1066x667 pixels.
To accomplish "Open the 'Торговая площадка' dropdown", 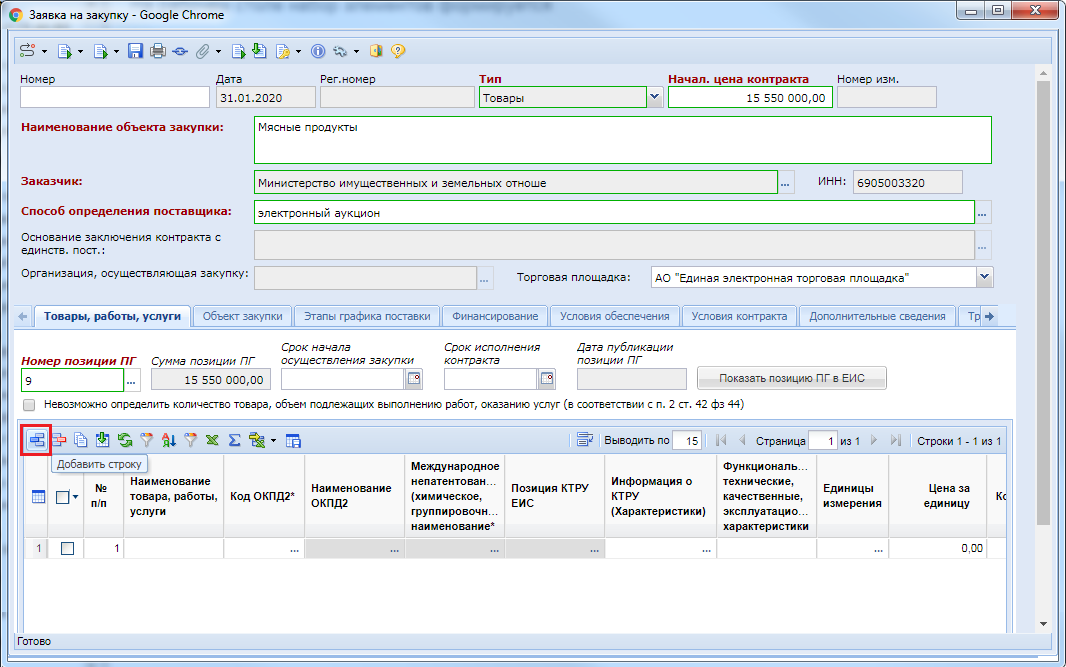I will point(984,277).
